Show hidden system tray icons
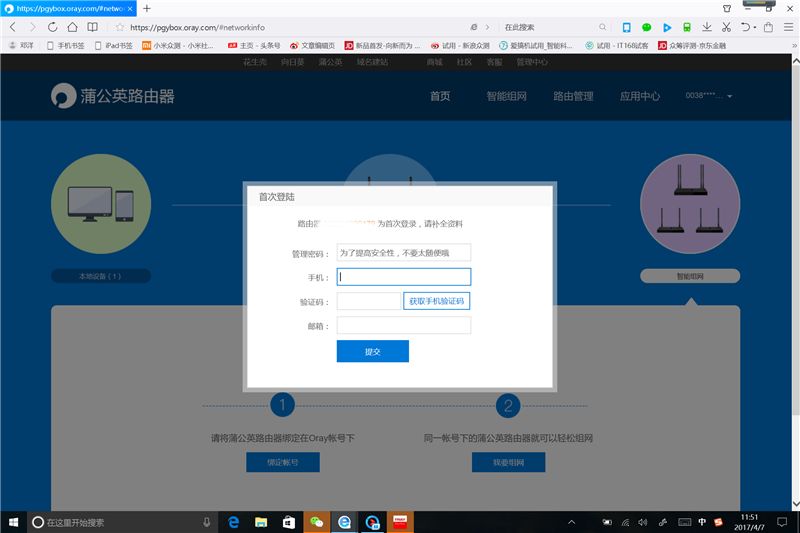Screen dimensions: 800x533 571,522
